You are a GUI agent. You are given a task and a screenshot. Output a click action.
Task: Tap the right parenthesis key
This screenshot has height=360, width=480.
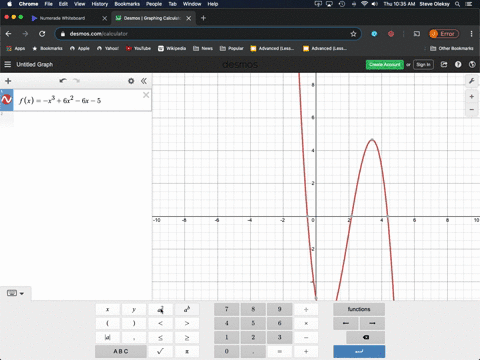134,323
